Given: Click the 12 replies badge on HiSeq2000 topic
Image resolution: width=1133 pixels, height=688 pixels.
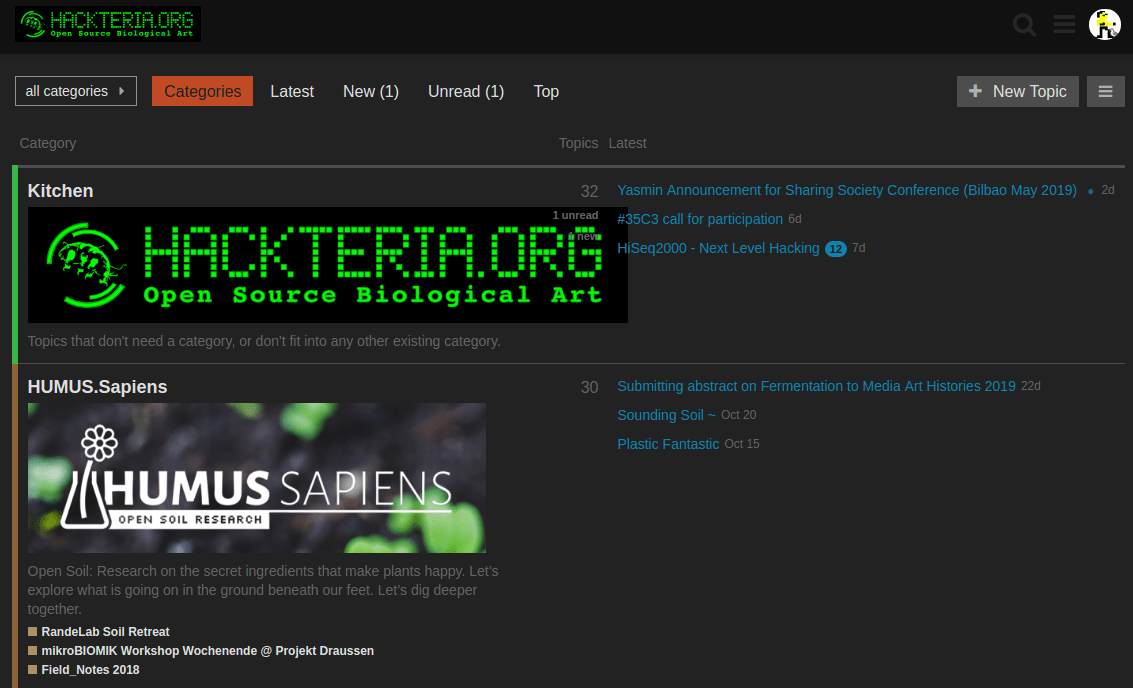Looking at the screenshot, I should (835, 248).
